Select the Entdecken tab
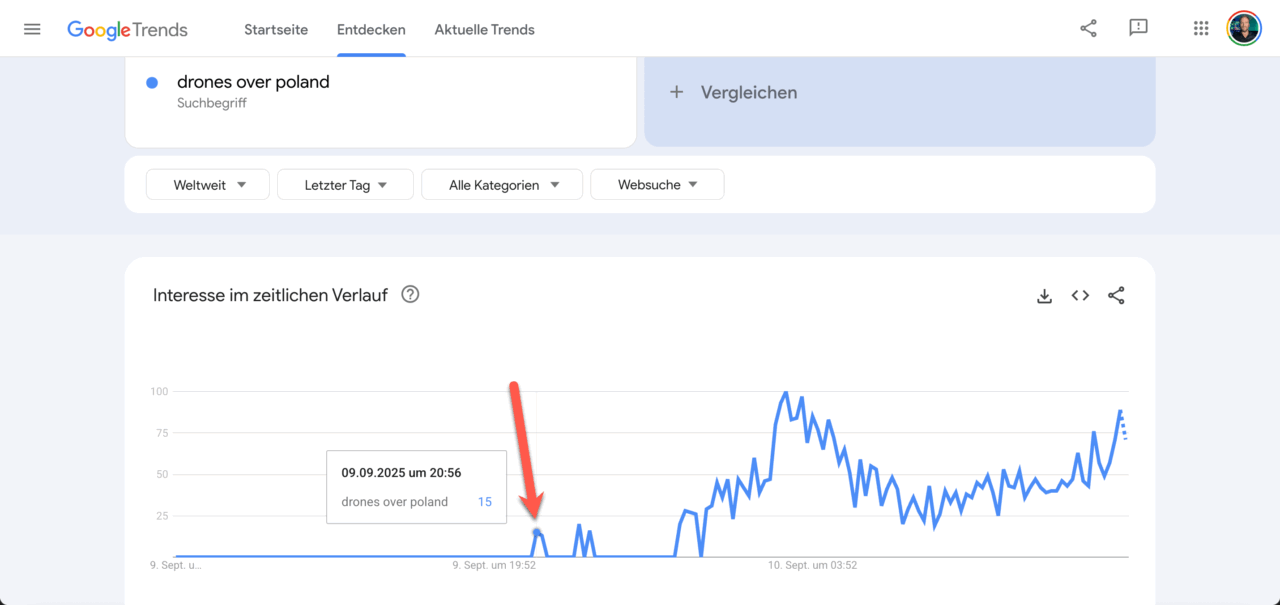 click(371, 30)
